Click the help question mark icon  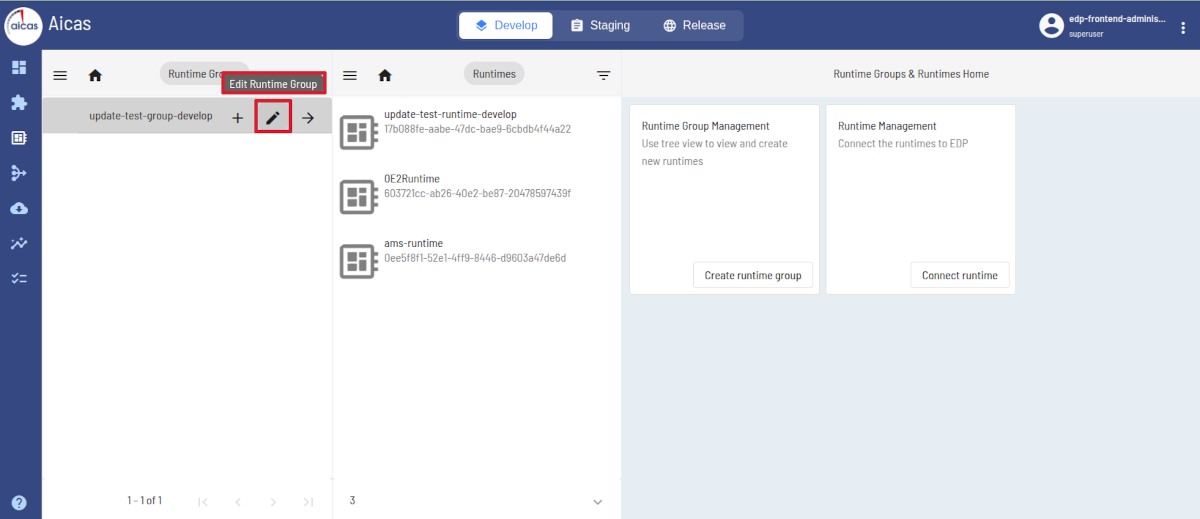pyautogui.click(x=19, y=502)
